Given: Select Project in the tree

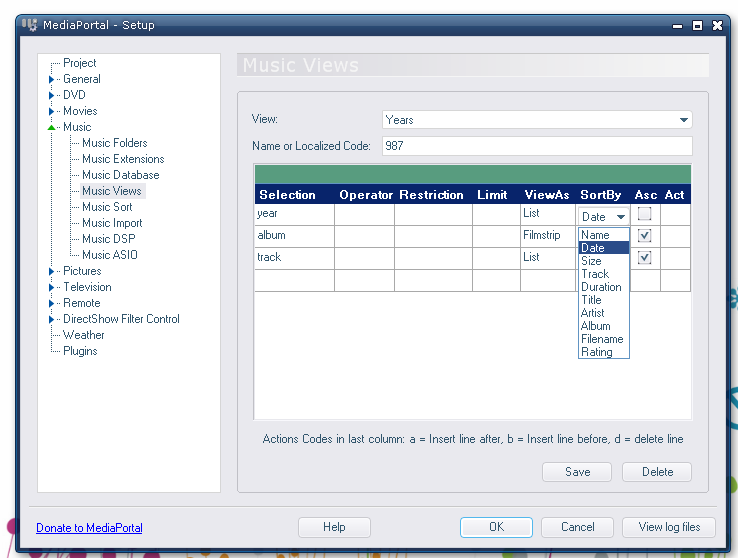Looking at the screenshot, I should pyautogui.click(x=80, y=63).
